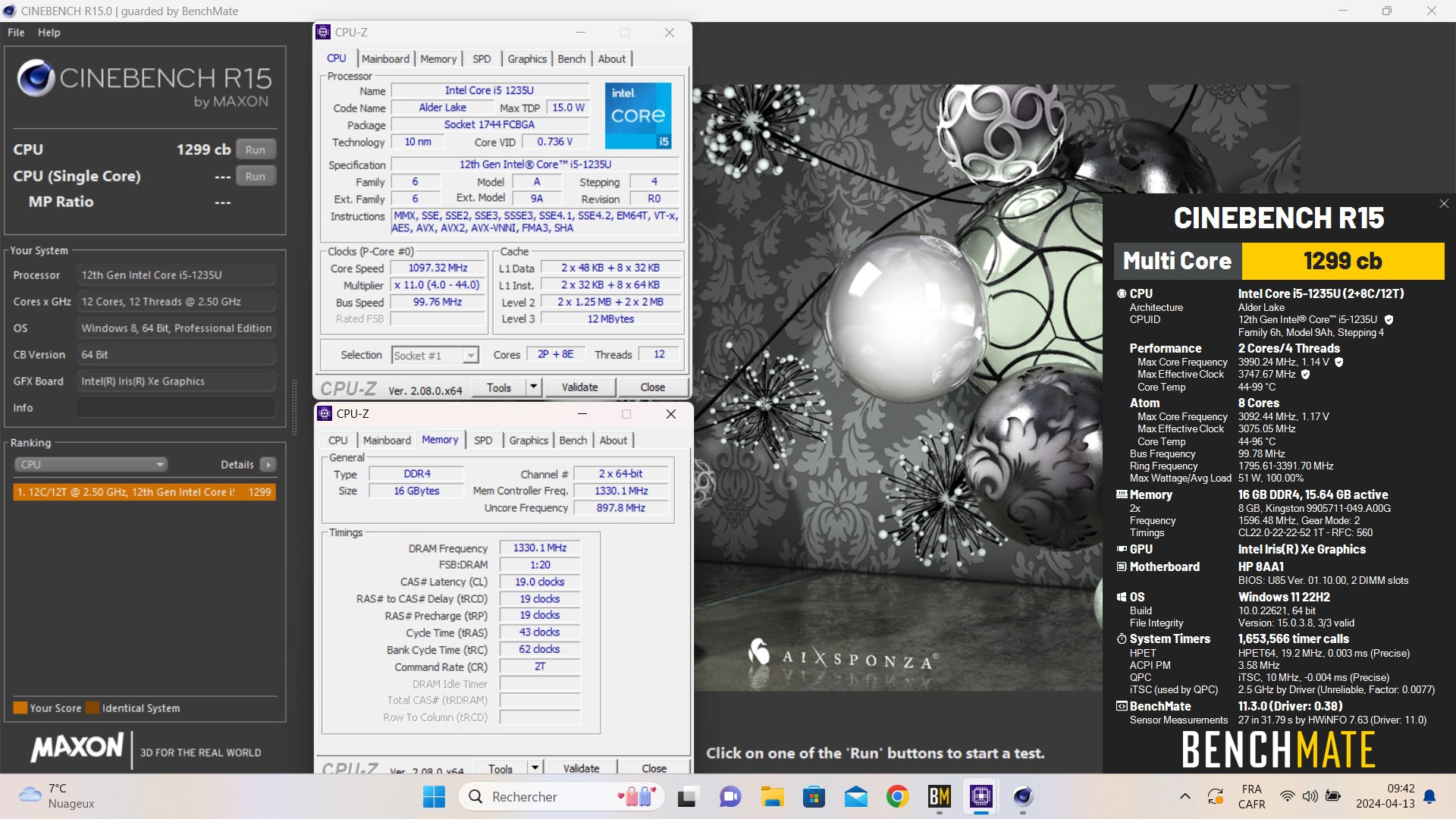1456x819 pixels.
Task: Launch Microsoft Store from the taskbar
Action: tap(814, 796)
